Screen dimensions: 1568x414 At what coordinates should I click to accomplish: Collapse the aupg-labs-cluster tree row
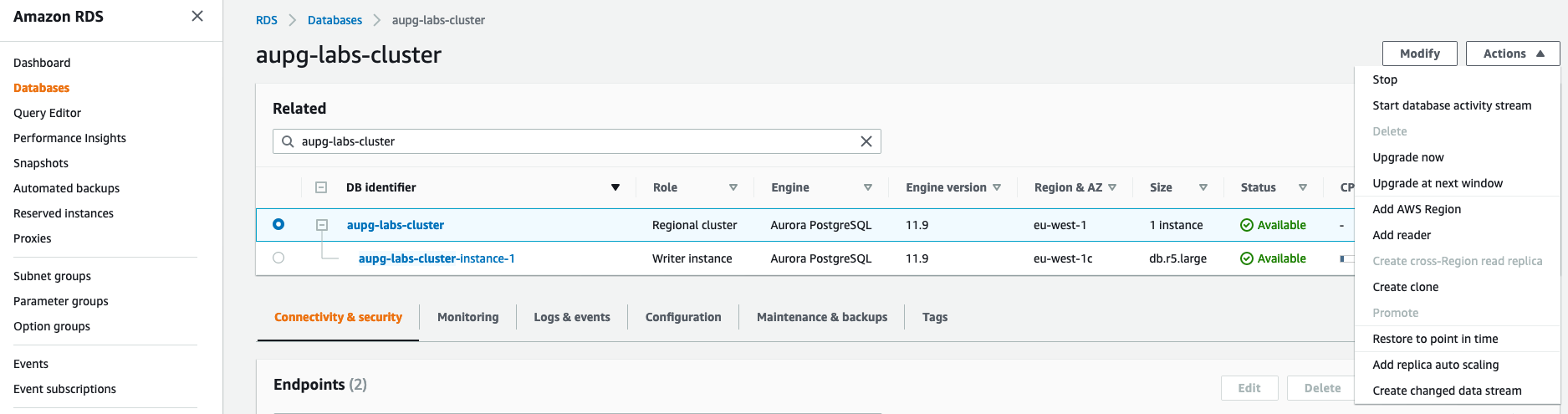pyautogui.click(x=322, y=225)
